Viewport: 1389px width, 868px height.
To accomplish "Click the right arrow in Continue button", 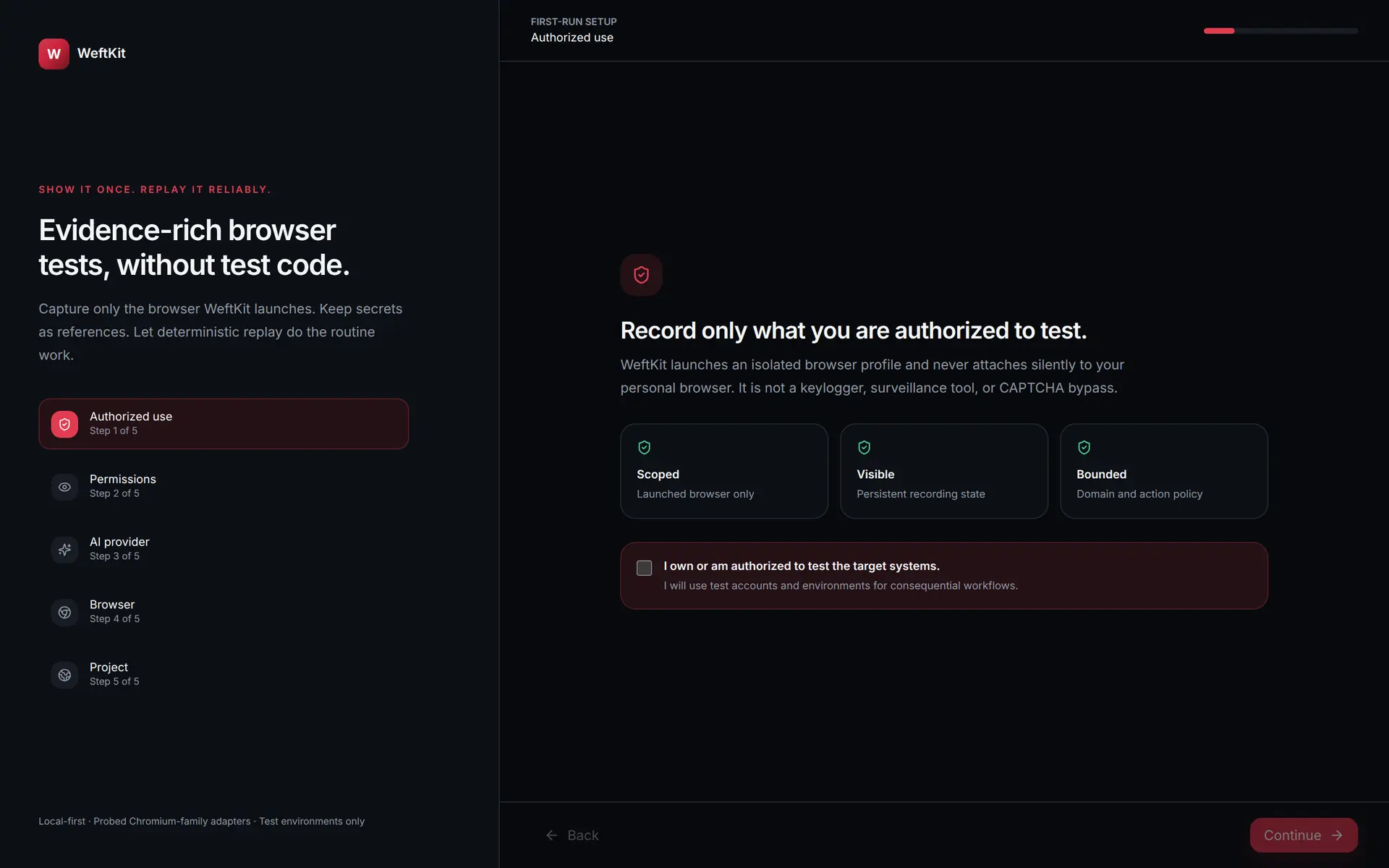I will [1337, 835].
